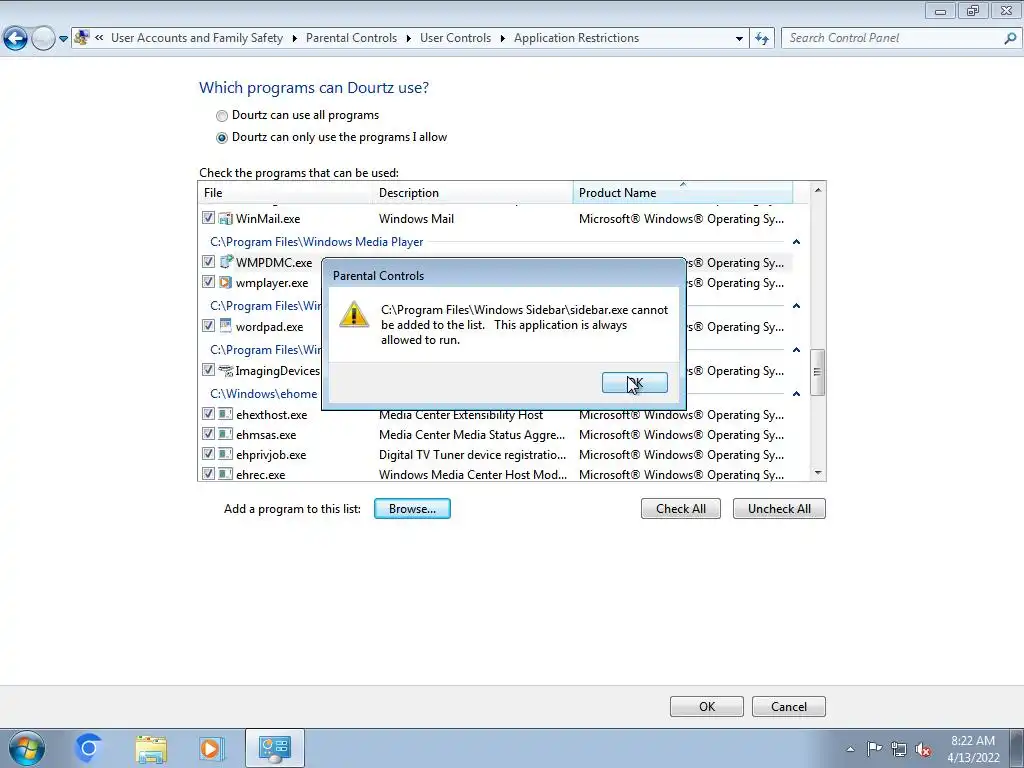Click the search magnifier icon
The height and width of the screenshot is (768, 1024).
[1010, 38]
